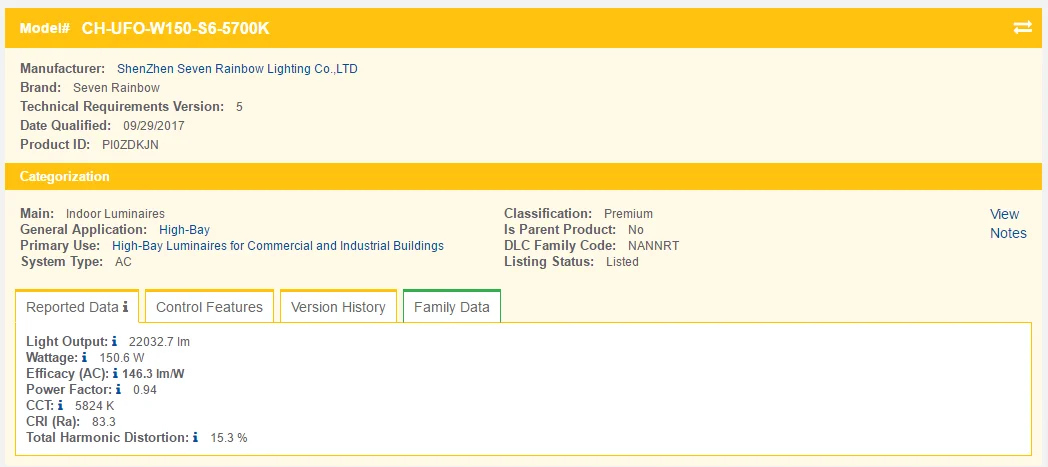The height and width of the screenshot is (467, 1048).
Task: Click info icon beside Reported Data
Action: pyautogui.click(x=125, y=307)
